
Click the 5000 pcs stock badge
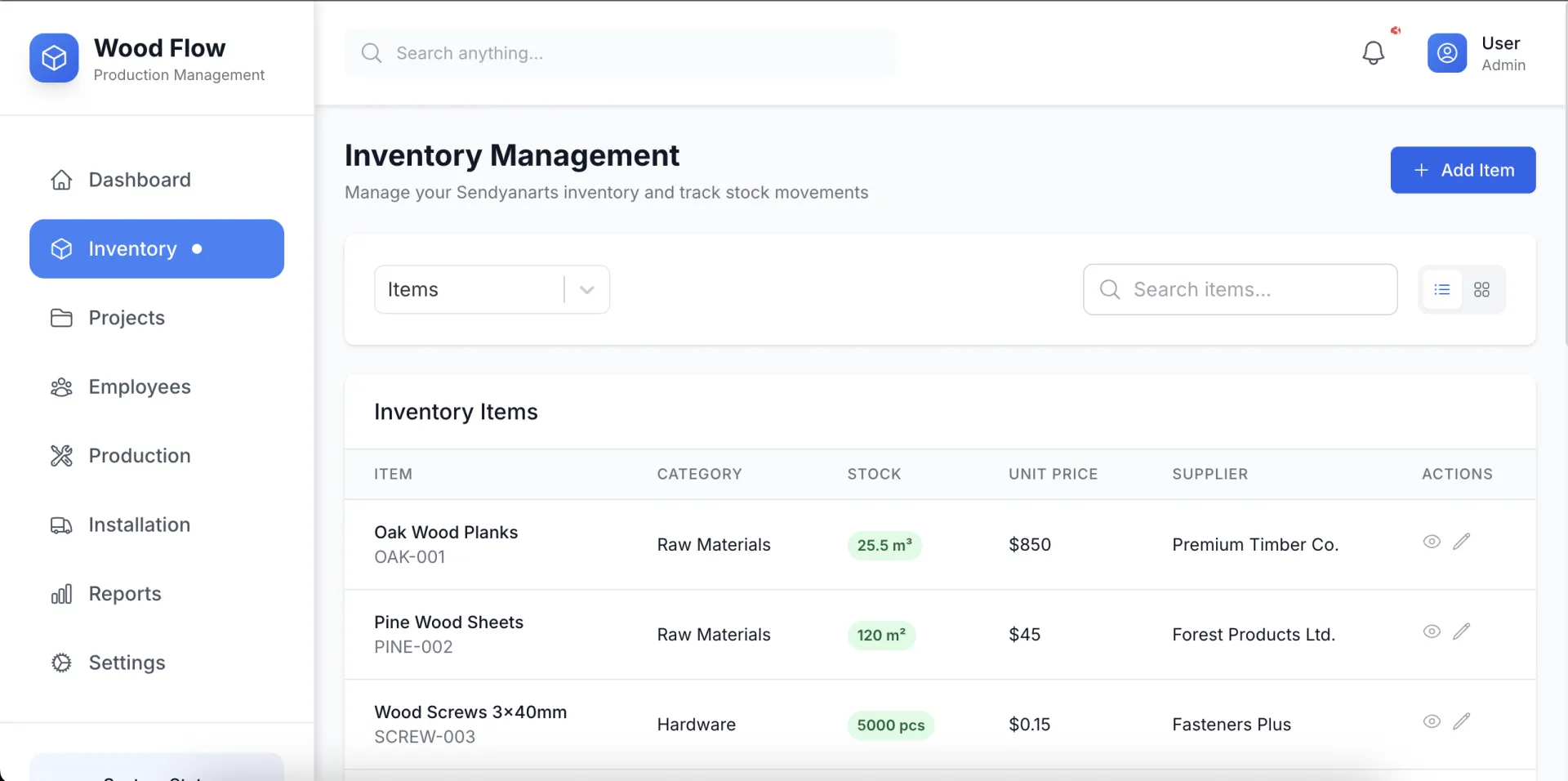pos(890,725)
